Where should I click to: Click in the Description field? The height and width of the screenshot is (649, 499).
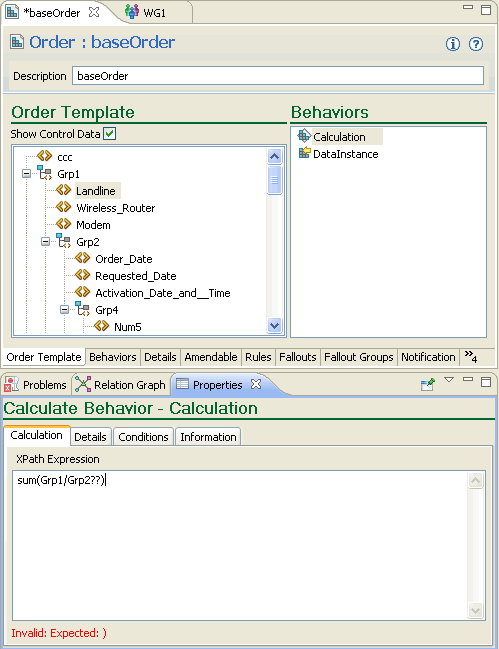(x=278, y=76)
